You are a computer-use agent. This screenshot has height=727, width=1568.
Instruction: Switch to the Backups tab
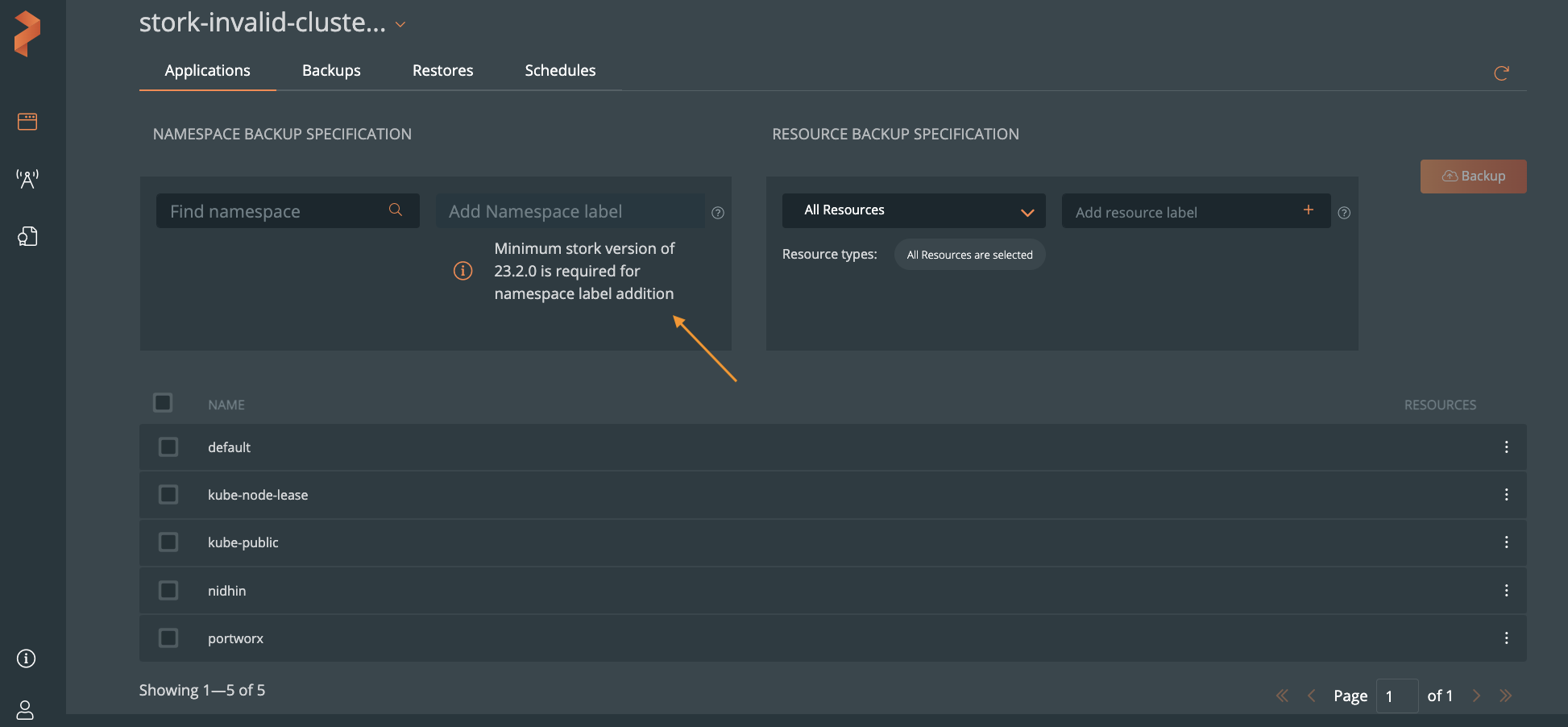pos(331,71)
